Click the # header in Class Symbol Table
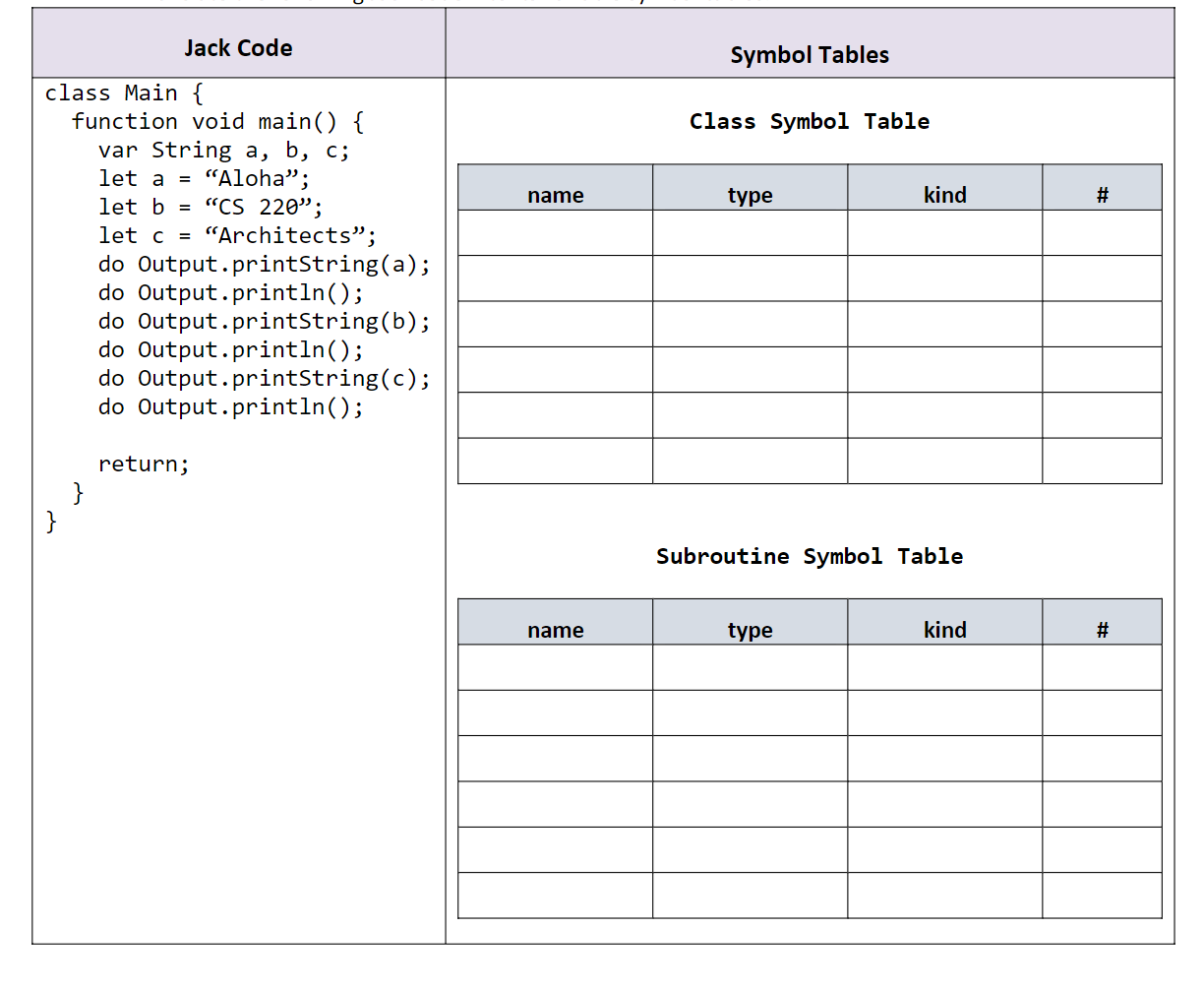 pos(1102,195)
